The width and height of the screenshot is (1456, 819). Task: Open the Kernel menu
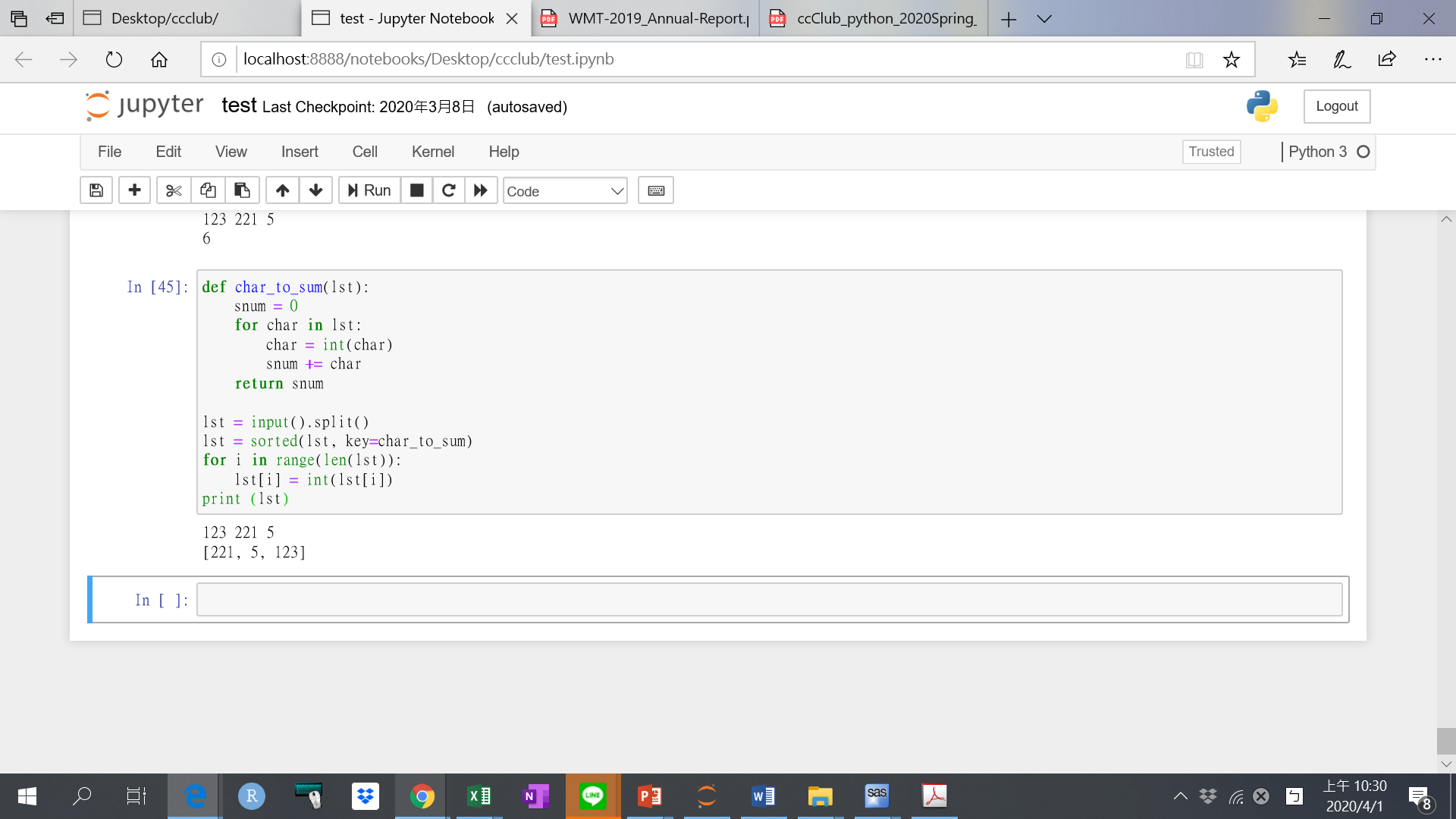pyautogui.click(x=433, y=152)
